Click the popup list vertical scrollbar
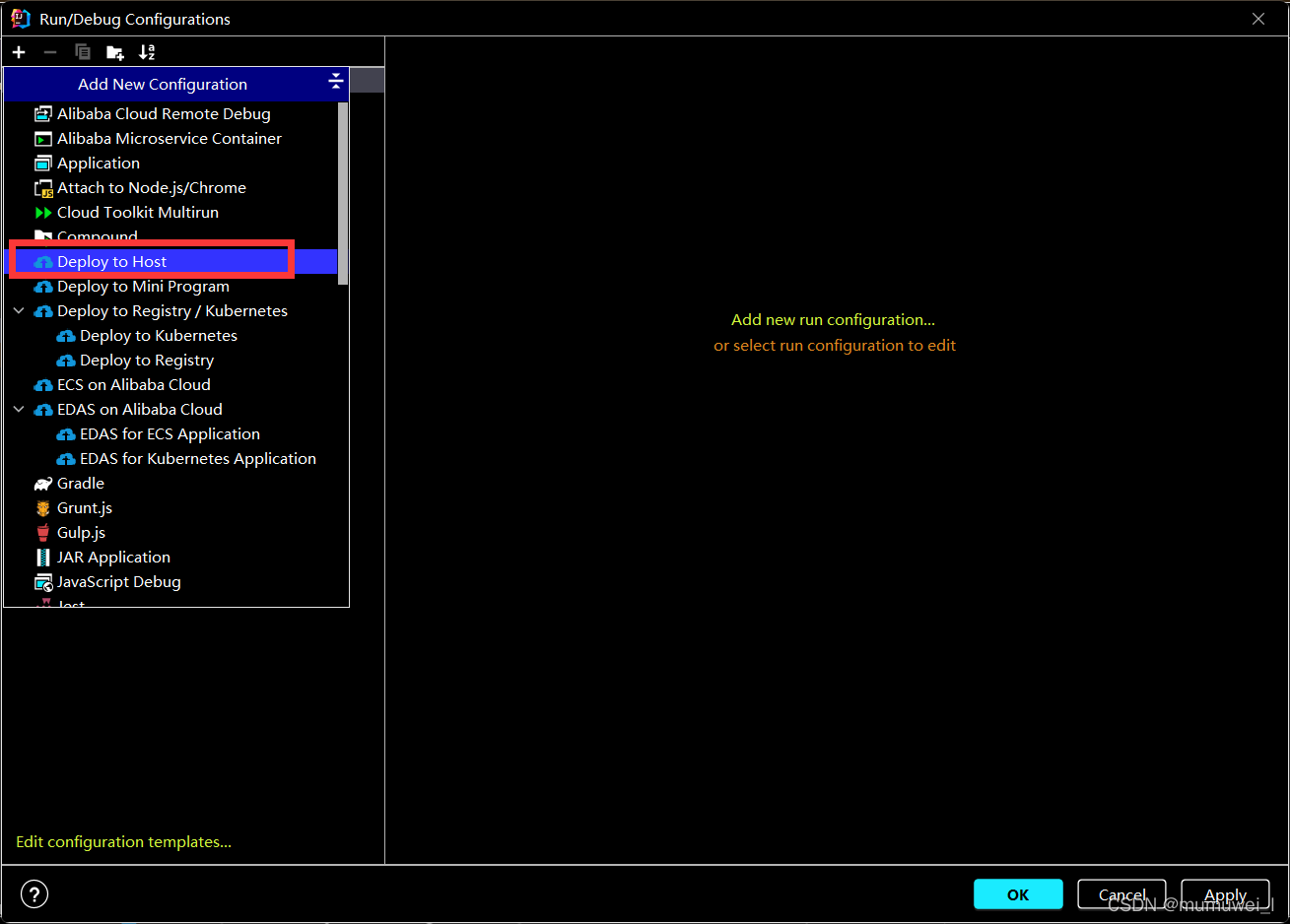The height and width of the screenshot is (924, 1290). [343, 193]
